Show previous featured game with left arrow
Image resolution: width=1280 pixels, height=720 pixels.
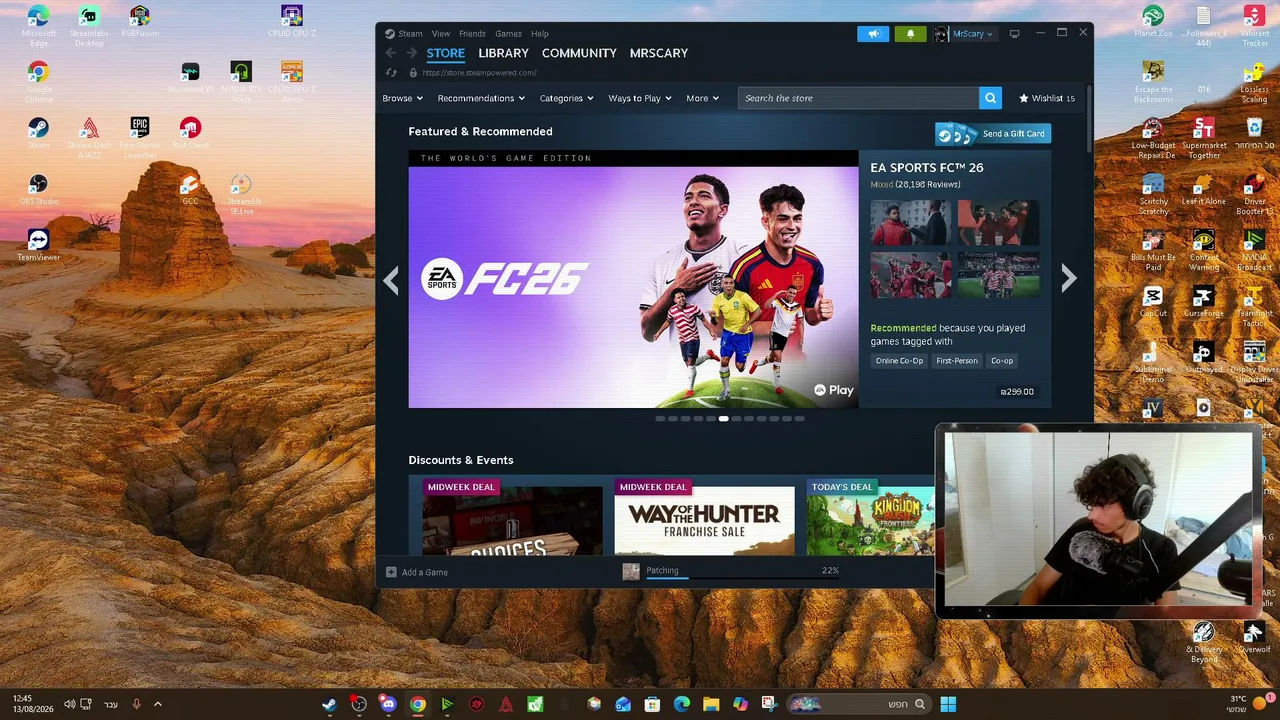point(391,280)
